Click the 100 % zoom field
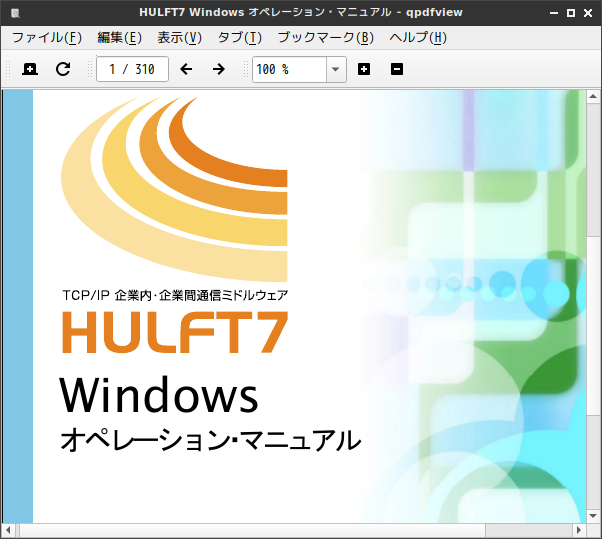The height and width of the screenshot is (539, 602). click(289, 69)
